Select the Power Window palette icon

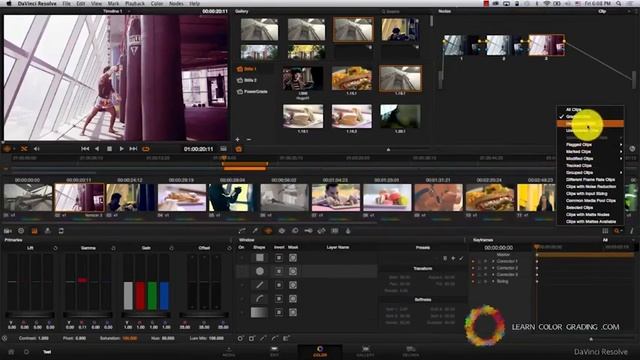tap(268, 231)
